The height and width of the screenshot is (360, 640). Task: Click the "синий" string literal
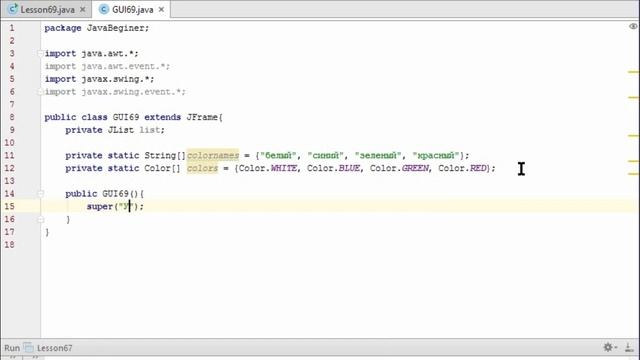click(x=325, y=156)
